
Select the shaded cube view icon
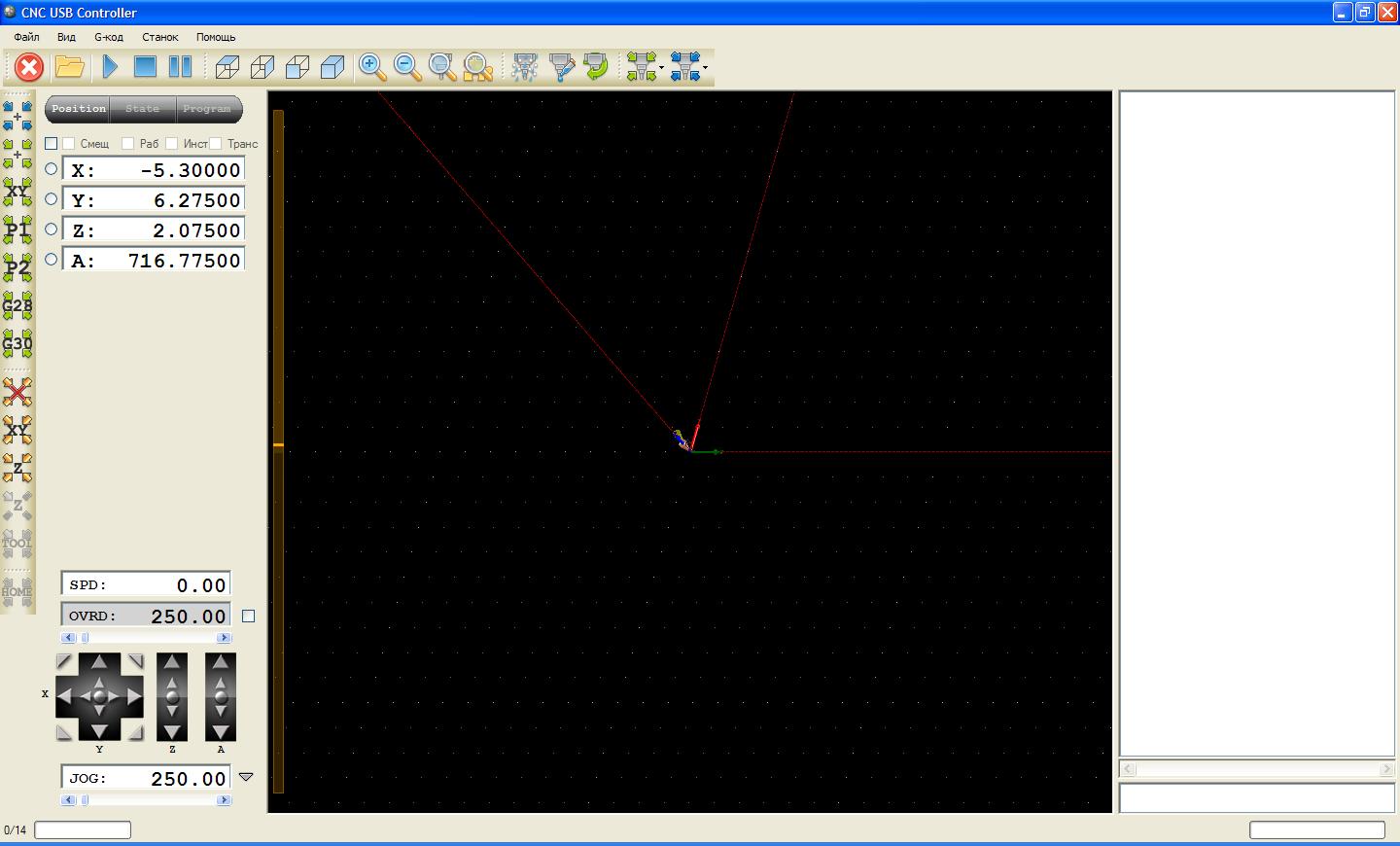click(x=332, y=67)
